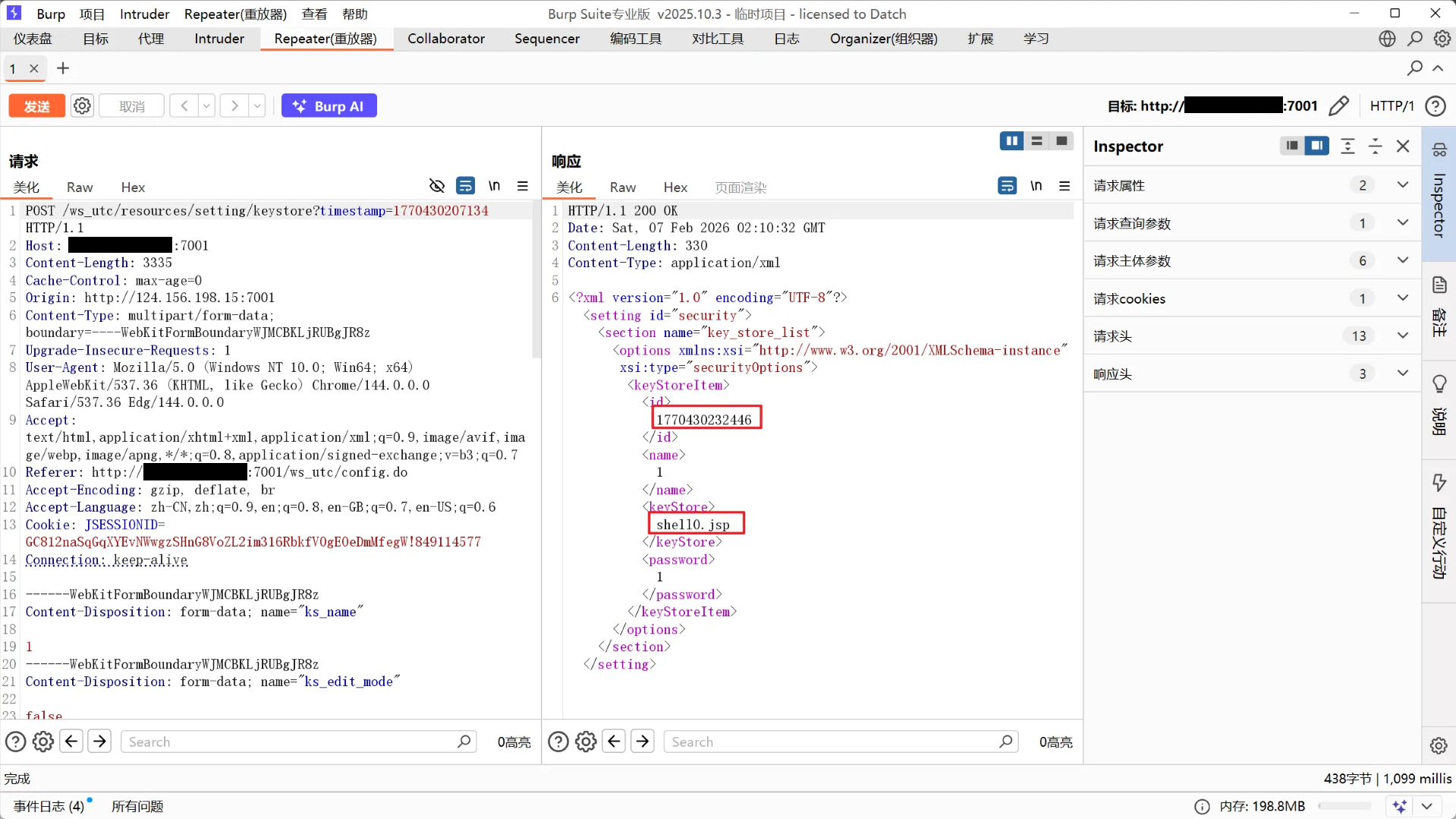Switch to side-by-side layout view
The width and height of the screenshot is (1456, 819).
(x=1011, y=141)
